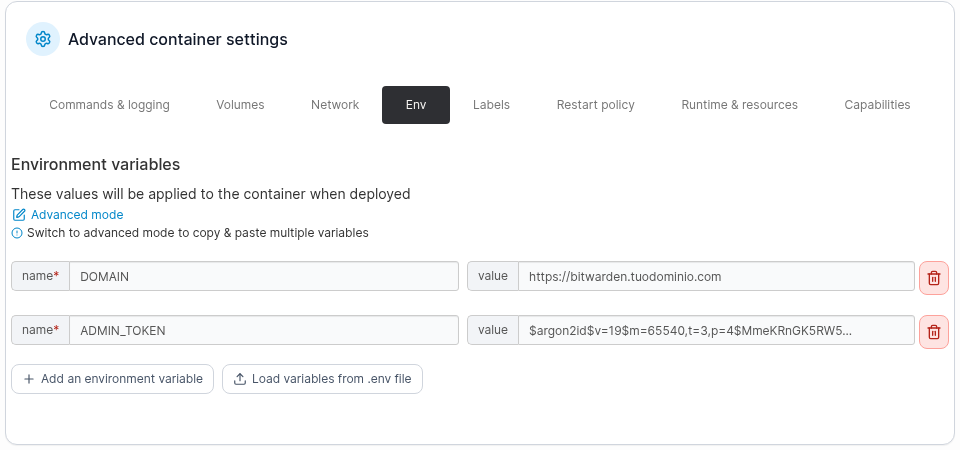960x450 pixels.
Task: Click the Advanced container settings heading
Action: [178, 39]
